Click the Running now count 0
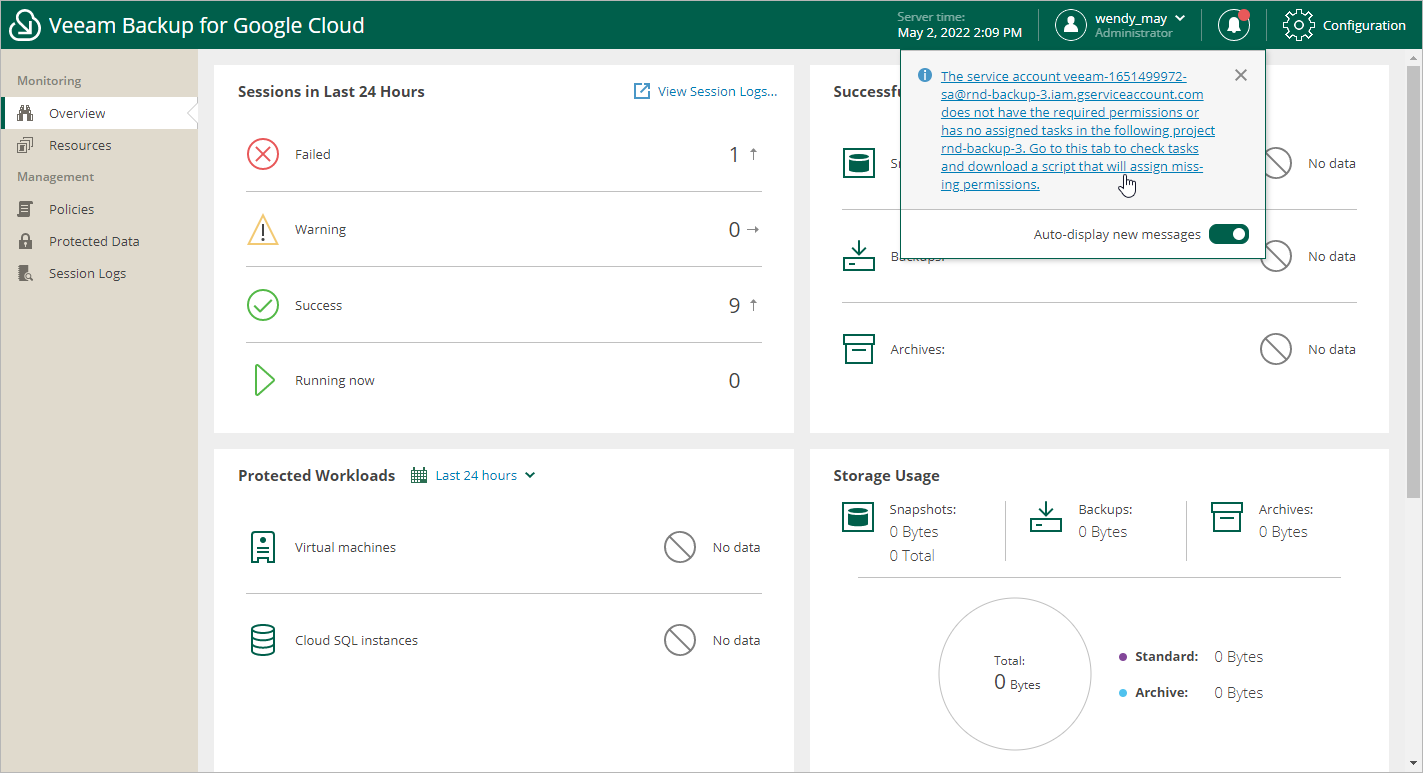1423x773 pixels. (x=734, y=380)
